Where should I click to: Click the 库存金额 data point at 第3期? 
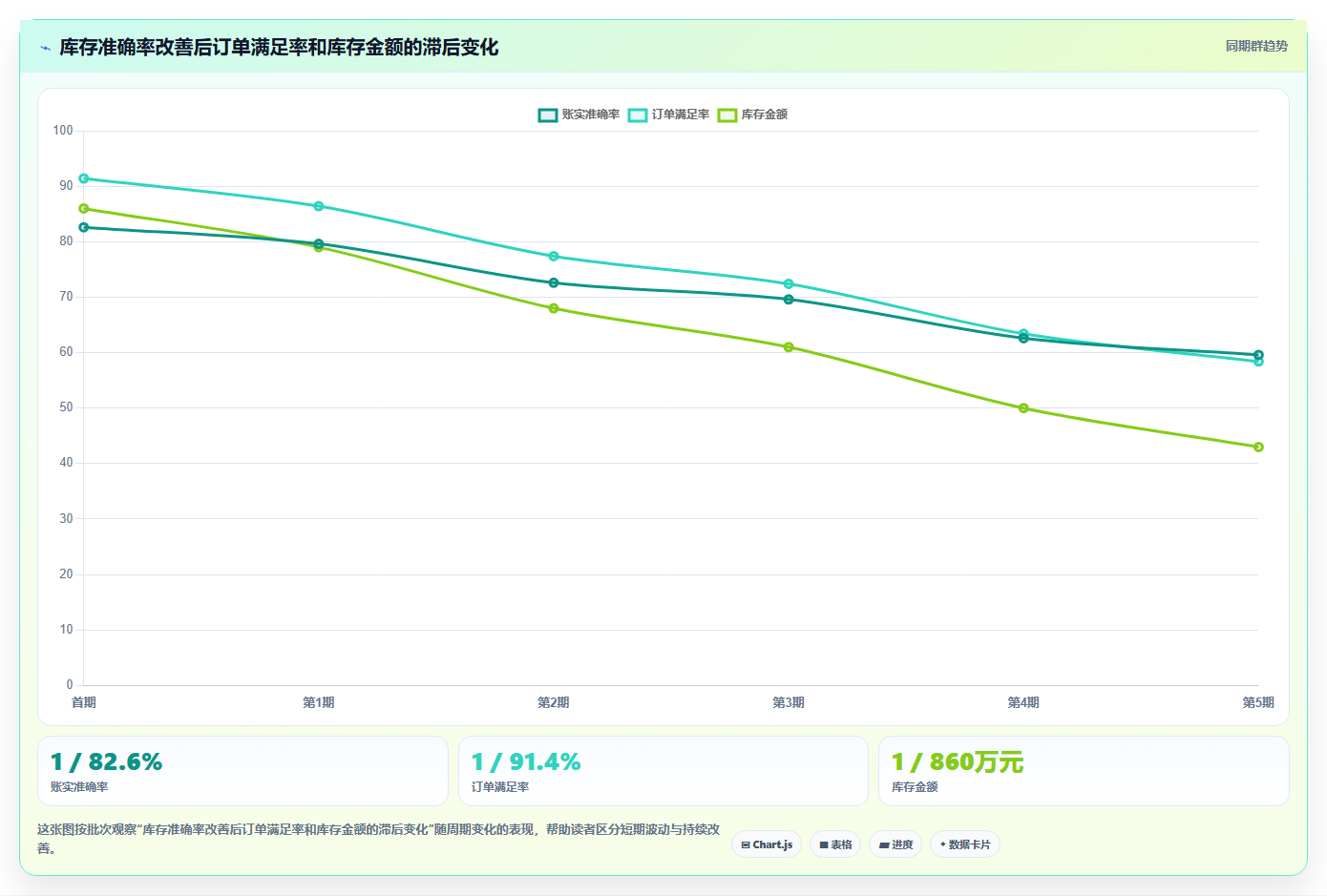point(789,347)
